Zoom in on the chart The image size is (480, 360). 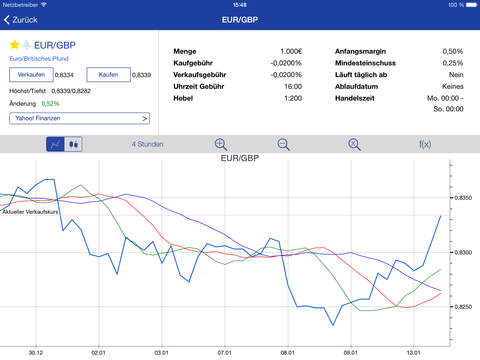[220, 145]
